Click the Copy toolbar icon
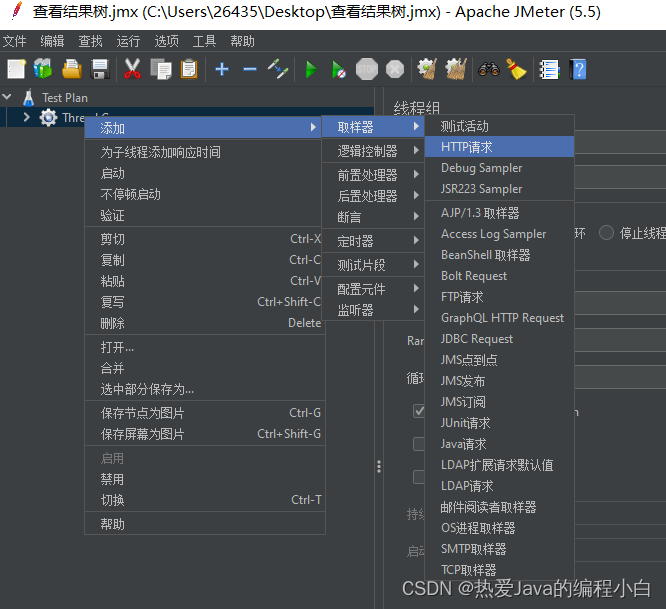This screenshot has height=609, width=666. click(161, 69)
